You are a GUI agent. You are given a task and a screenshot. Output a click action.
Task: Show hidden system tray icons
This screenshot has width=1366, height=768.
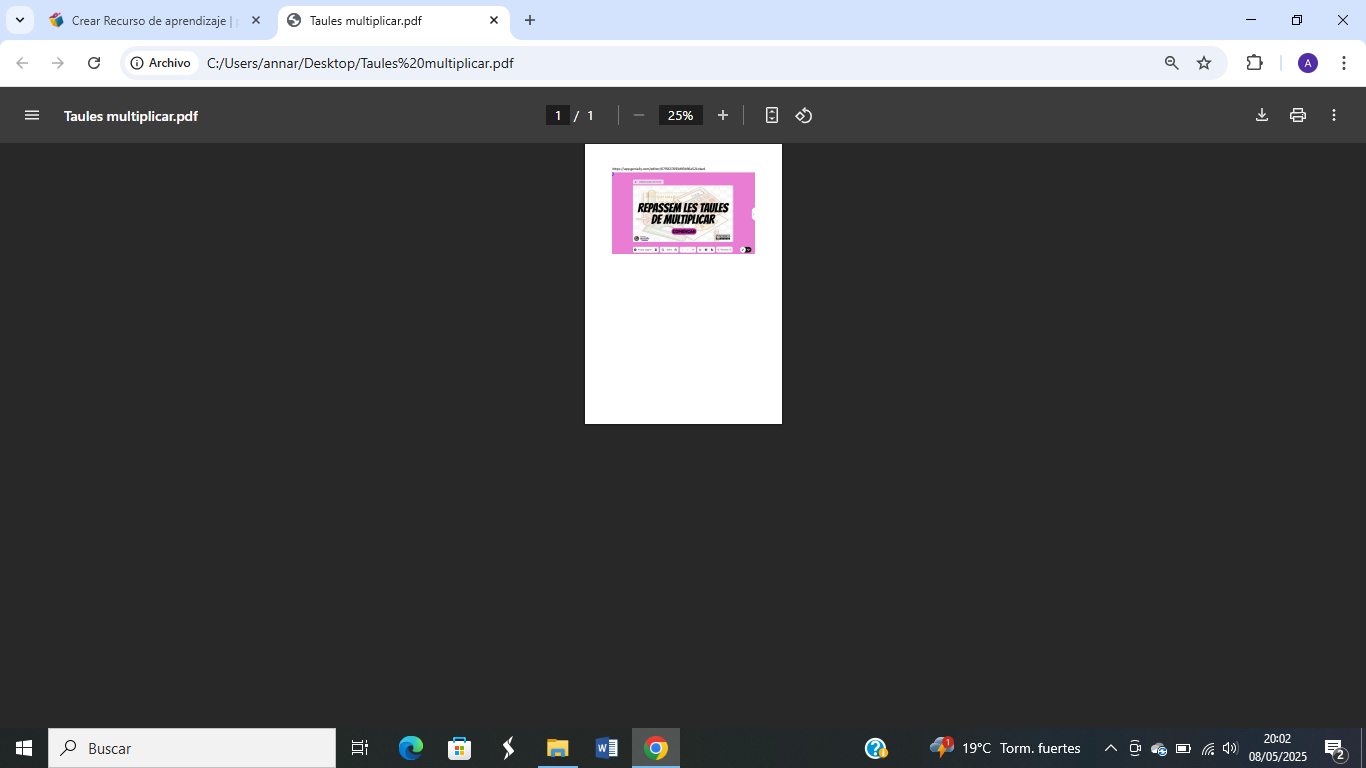[x=1110, y=748]
